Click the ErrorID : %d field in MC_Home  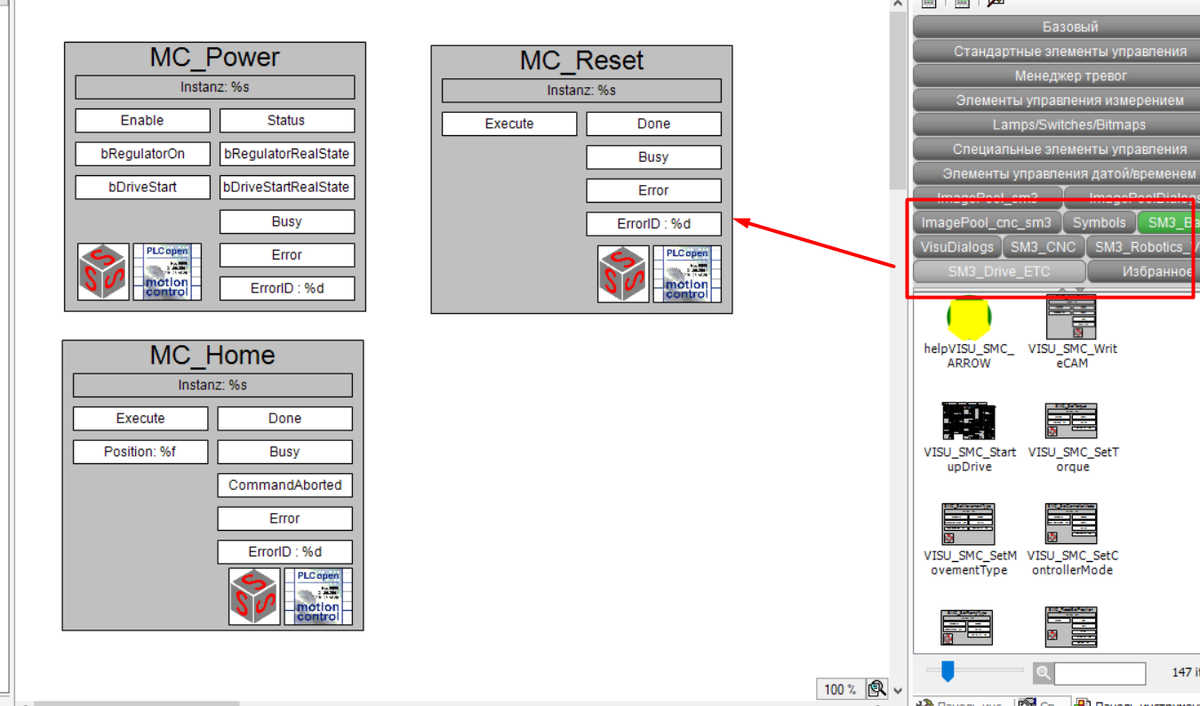click(x=285, y=552)
